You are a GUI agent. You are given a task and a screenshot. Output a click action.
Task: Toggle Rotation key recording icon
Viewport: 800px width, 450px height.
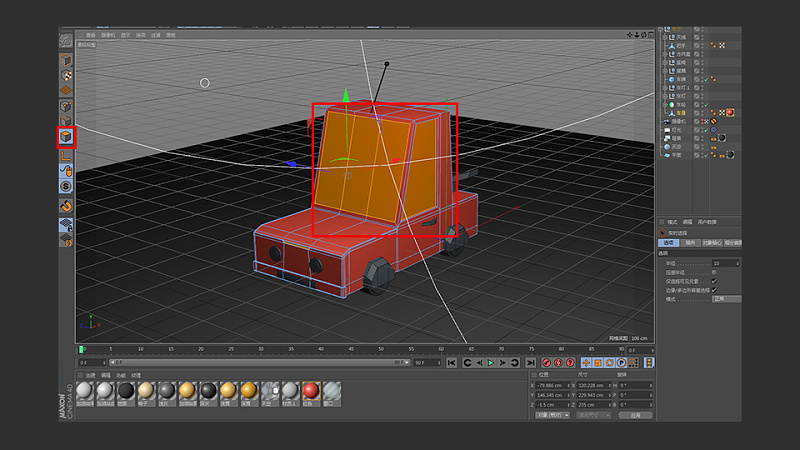tap(610, 363)
